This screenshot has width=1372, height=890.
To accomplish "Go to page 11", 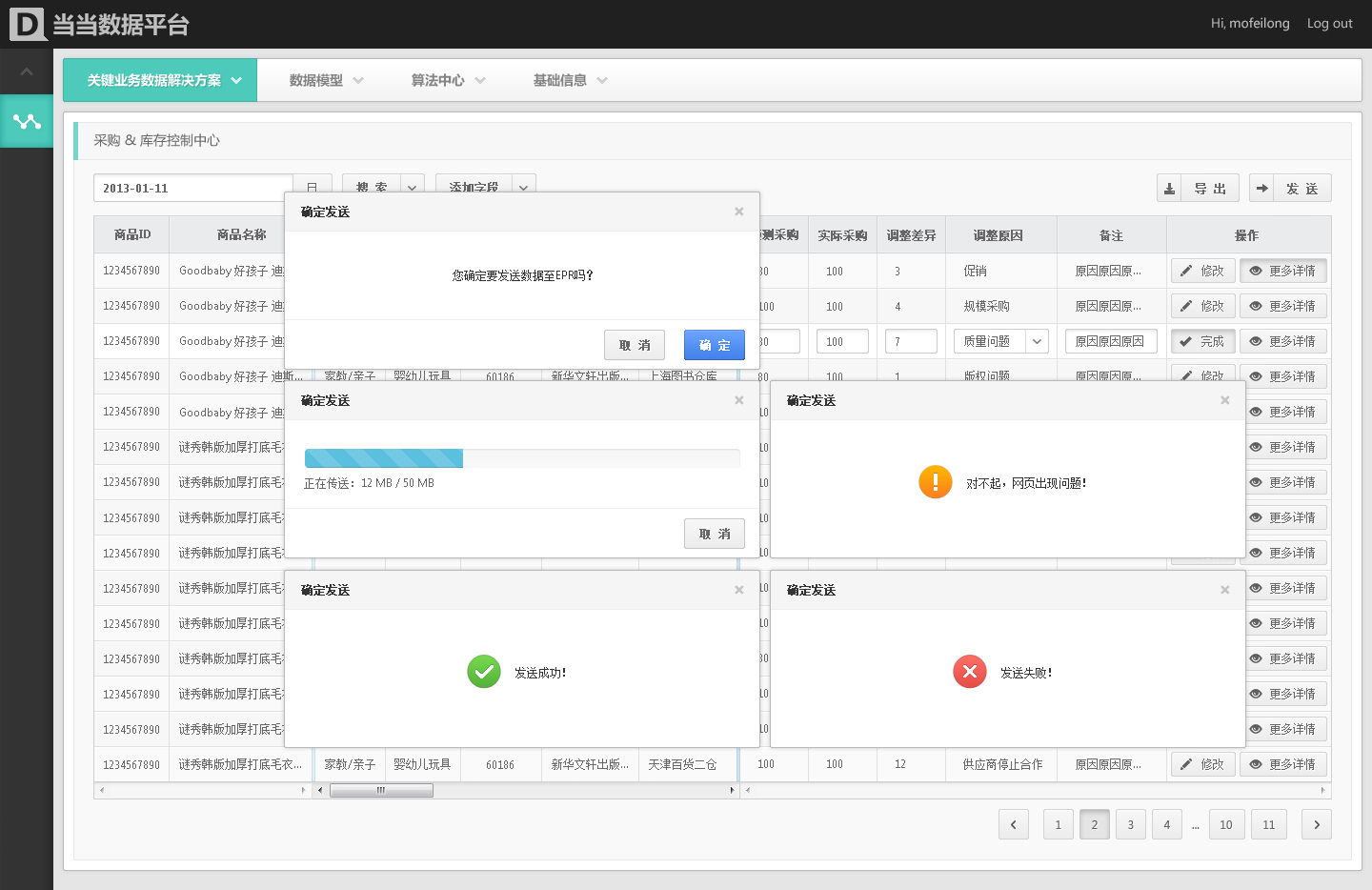I will [1269, 824].
